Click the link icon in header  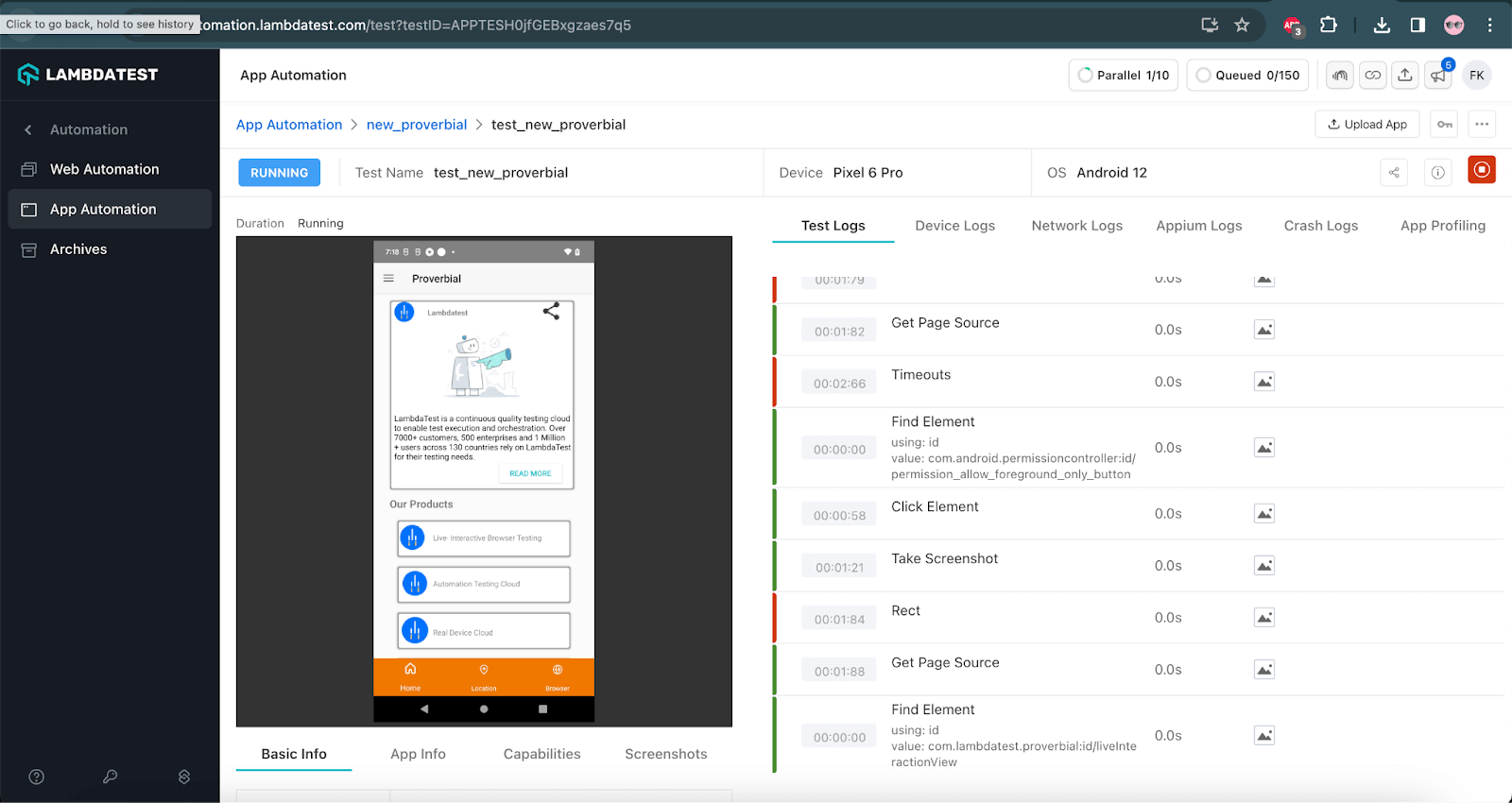(x=1373, y=76)
